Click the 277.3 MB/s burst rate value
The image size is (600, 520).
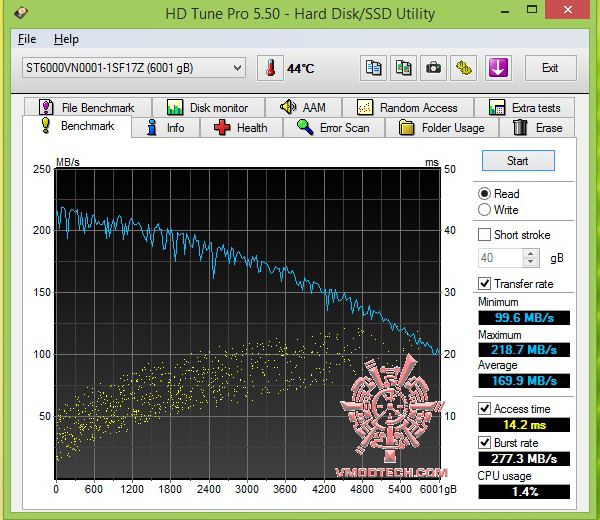pos(524,458)
